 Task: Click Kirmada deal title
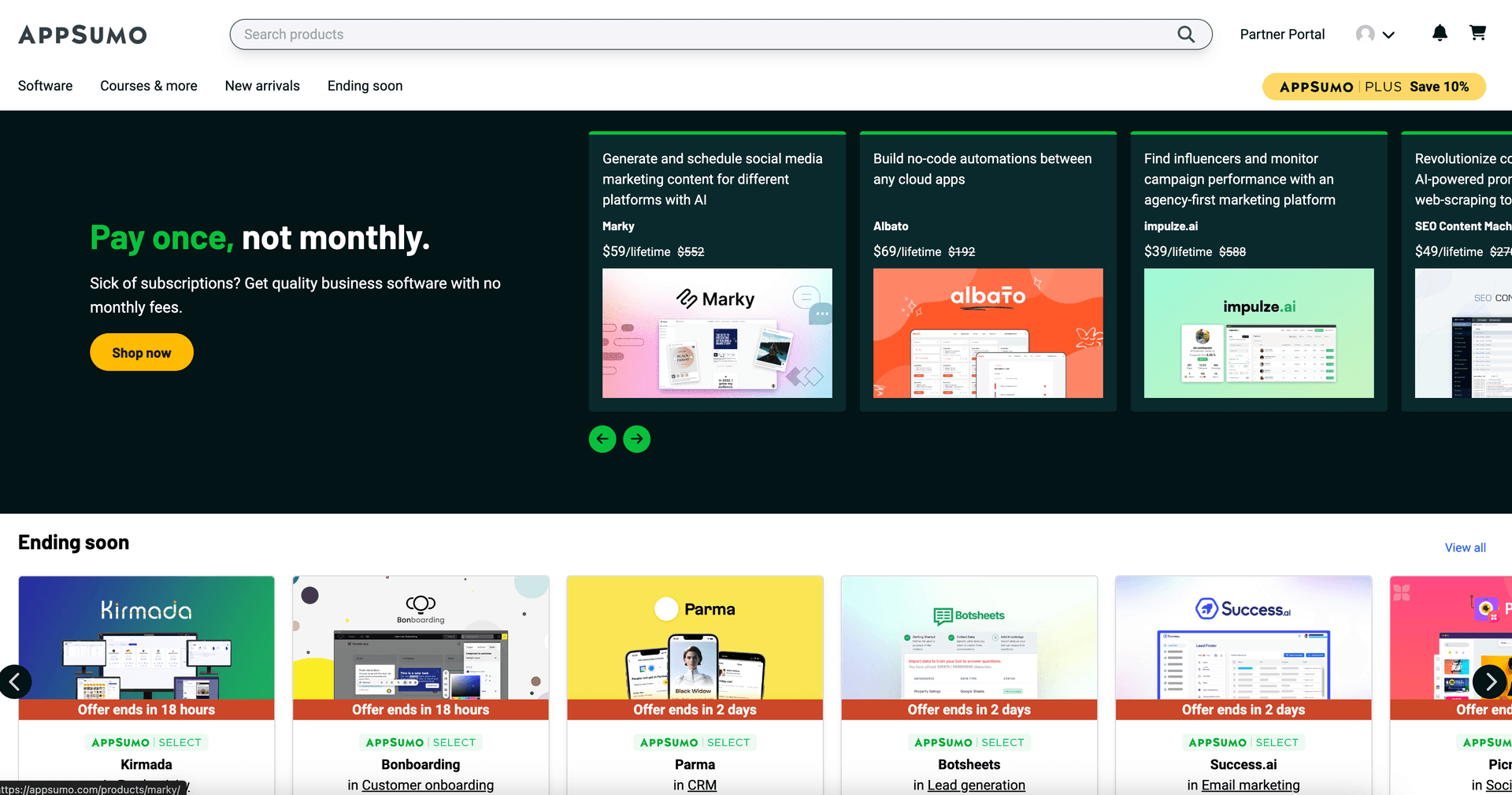pyautogui.click(x=146, y=764)
